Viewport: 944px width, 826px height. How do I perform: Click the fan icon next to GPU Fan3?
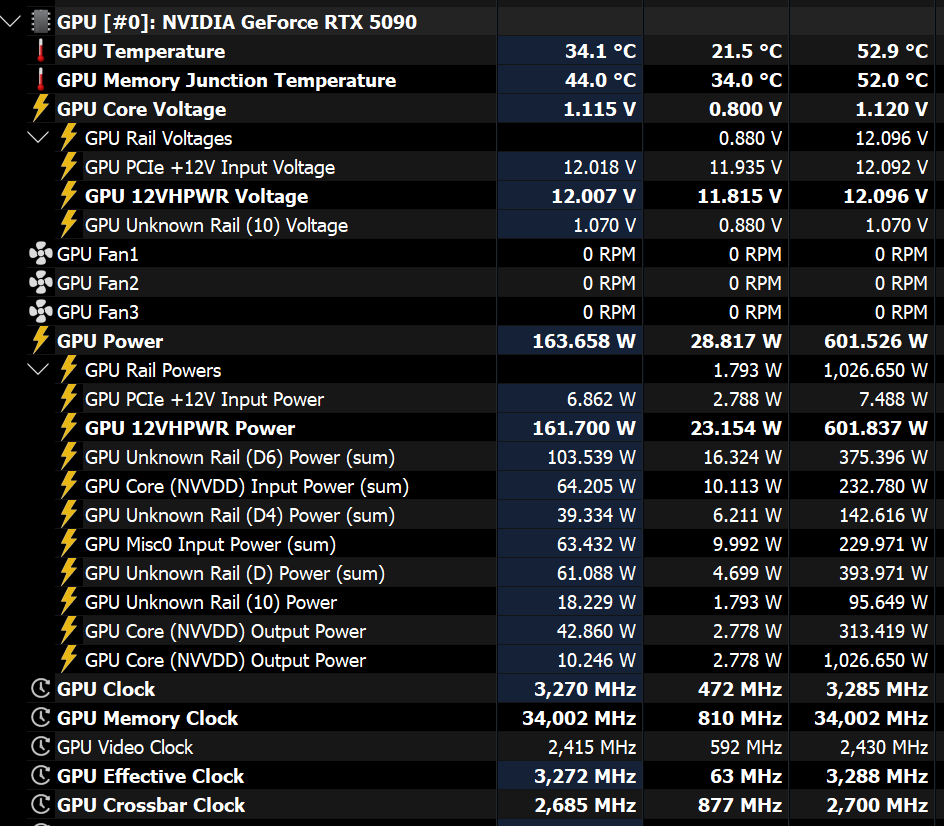coord(40,312)
